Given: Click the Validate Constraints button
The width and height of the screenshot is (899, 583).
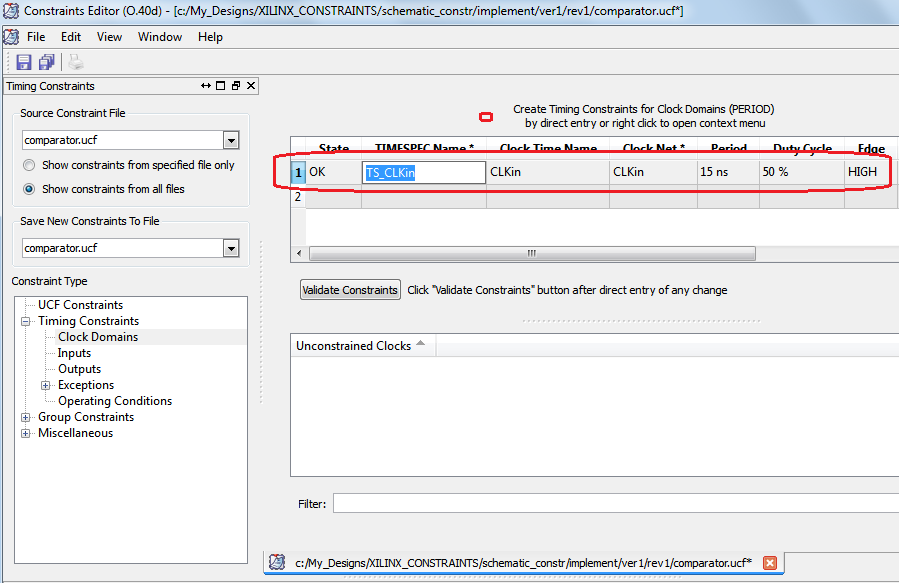Looking at the screenshot, I should [350, 289].
